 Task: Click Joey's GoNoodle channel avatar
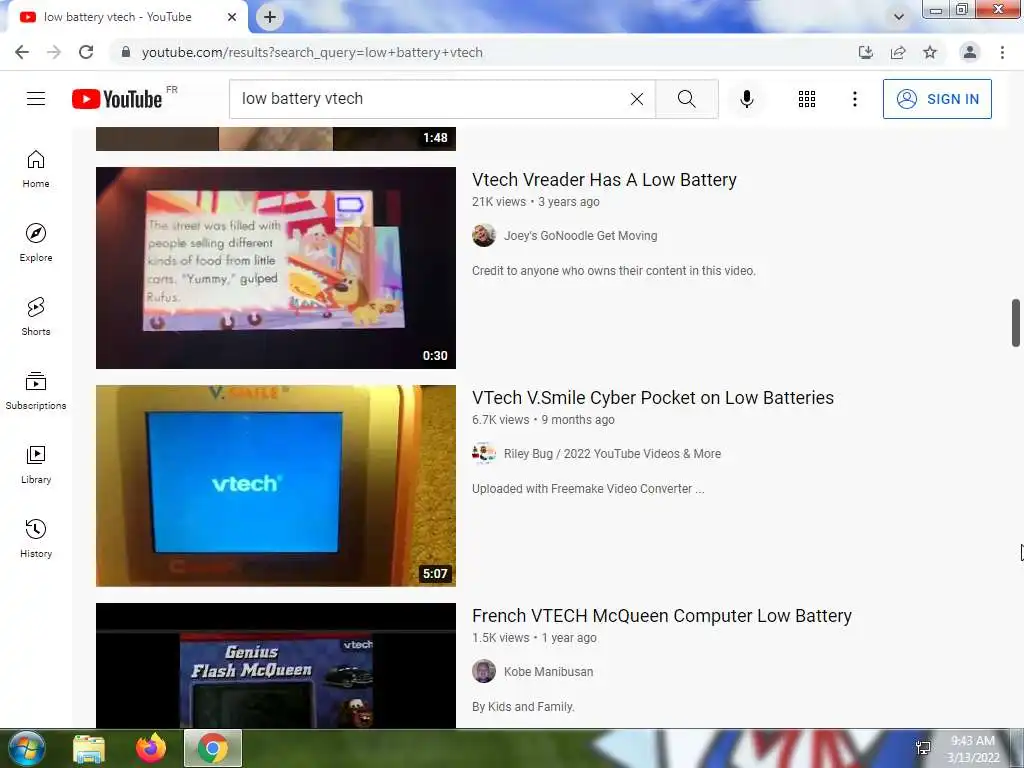point(484,236)
